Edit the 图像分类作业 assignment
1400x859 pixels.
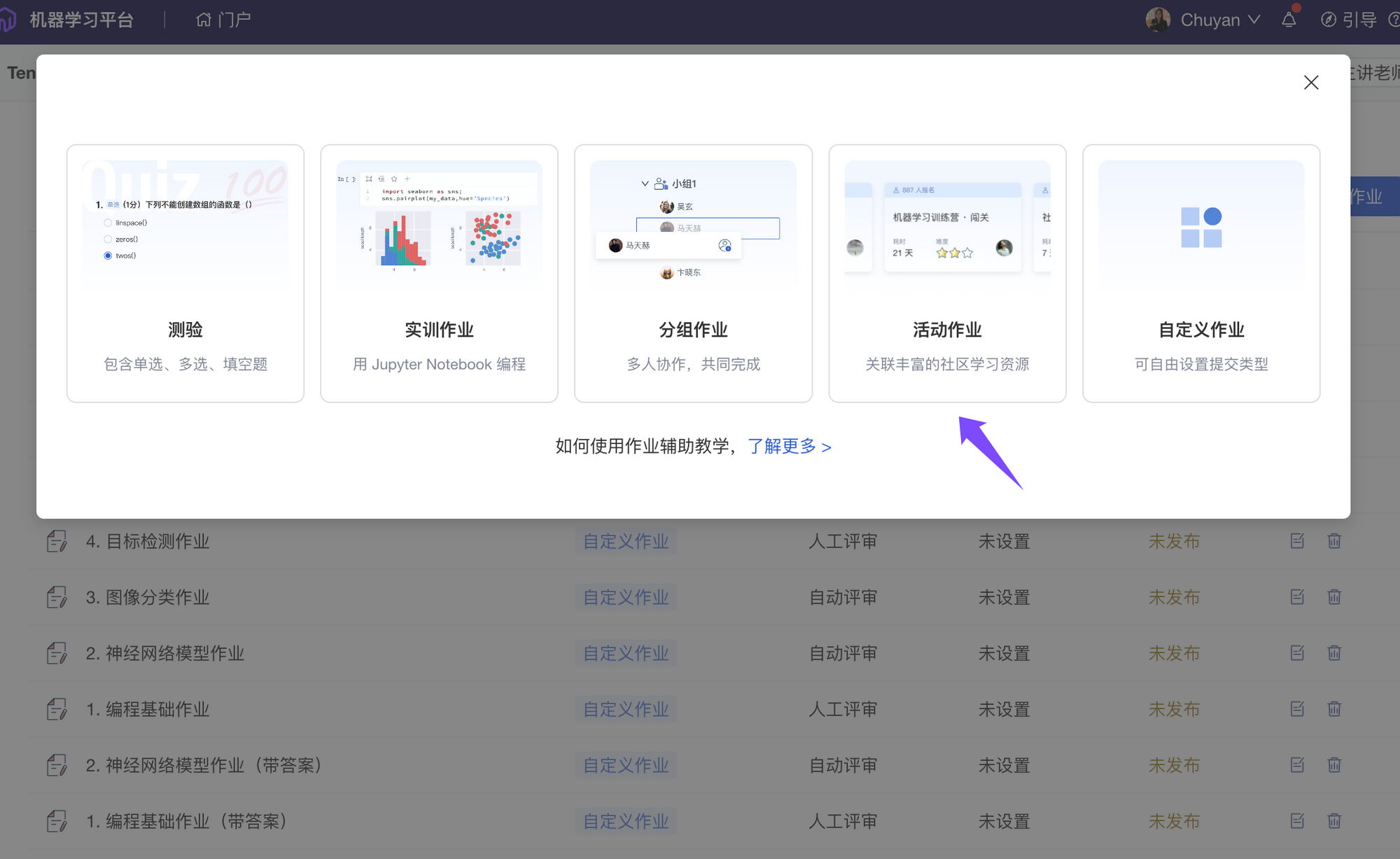[x=1297, y=596]
